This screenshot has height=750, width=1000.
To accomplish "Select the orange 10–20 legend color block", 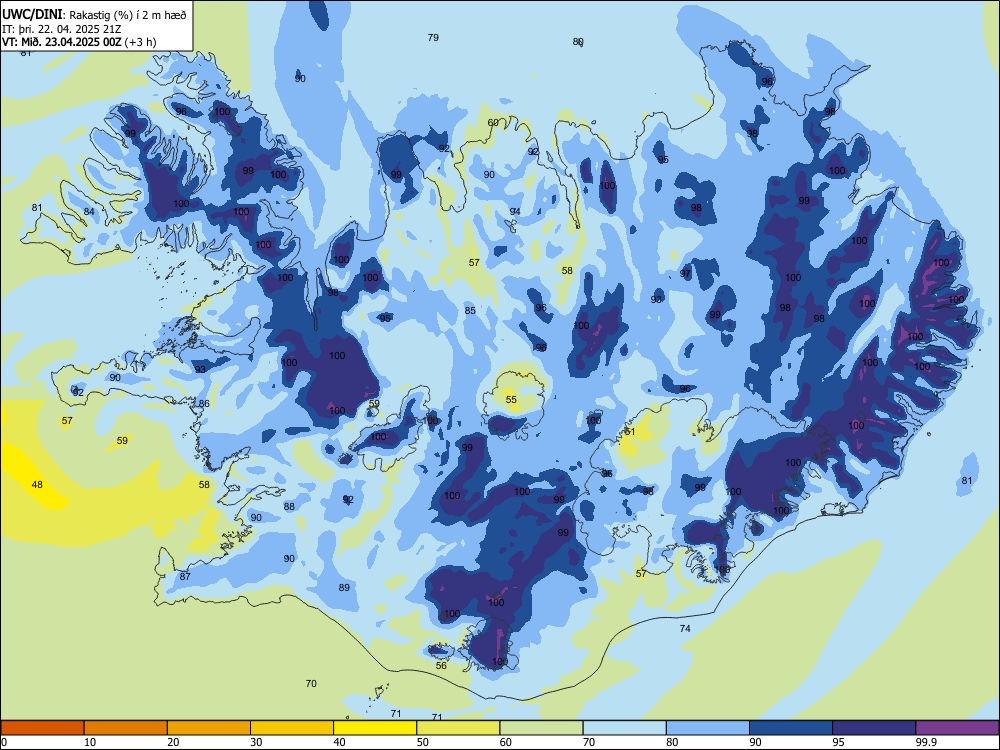I will (126, 728).
